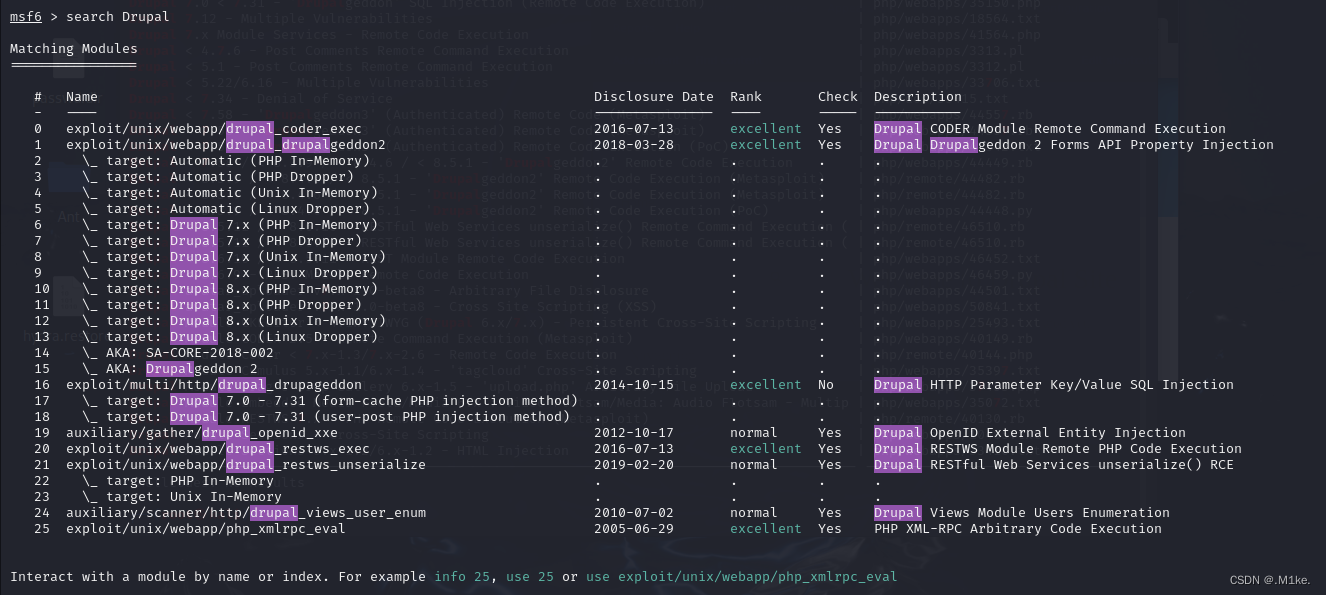Screen dimensions: 1326x595
Task: Click the 'AKA: SA-CORE-2018-002' row
Action: click(x=178, y=353)
